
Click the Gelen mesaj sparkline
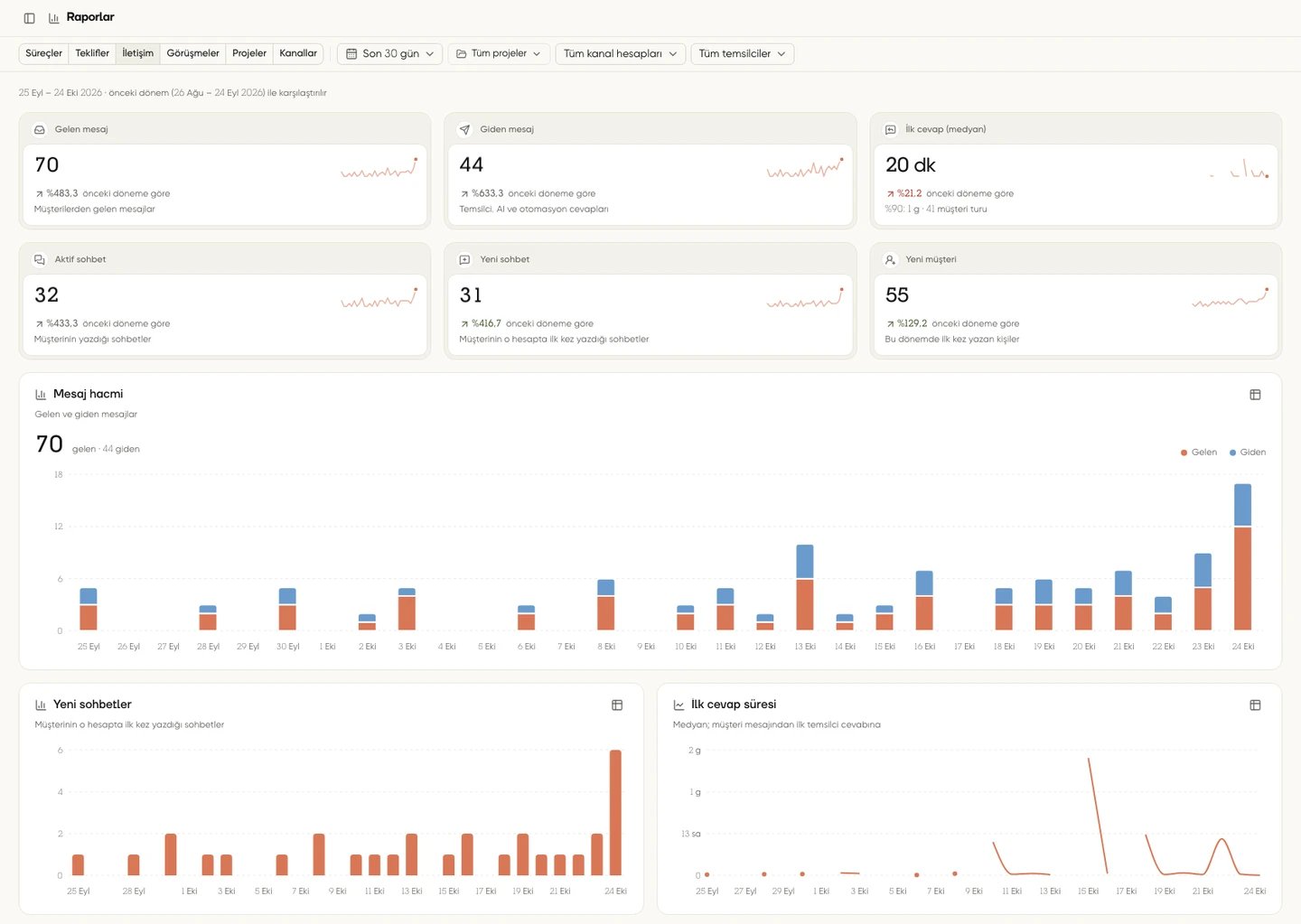pyautogui.click(x=379, y=168)
